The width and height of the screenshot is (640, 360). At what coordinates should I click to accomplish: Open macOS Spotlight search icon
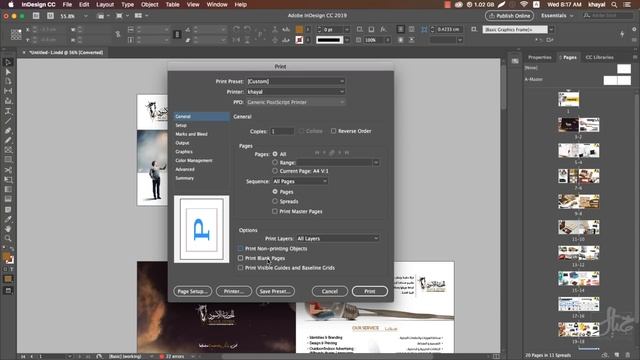pos(614,4)
